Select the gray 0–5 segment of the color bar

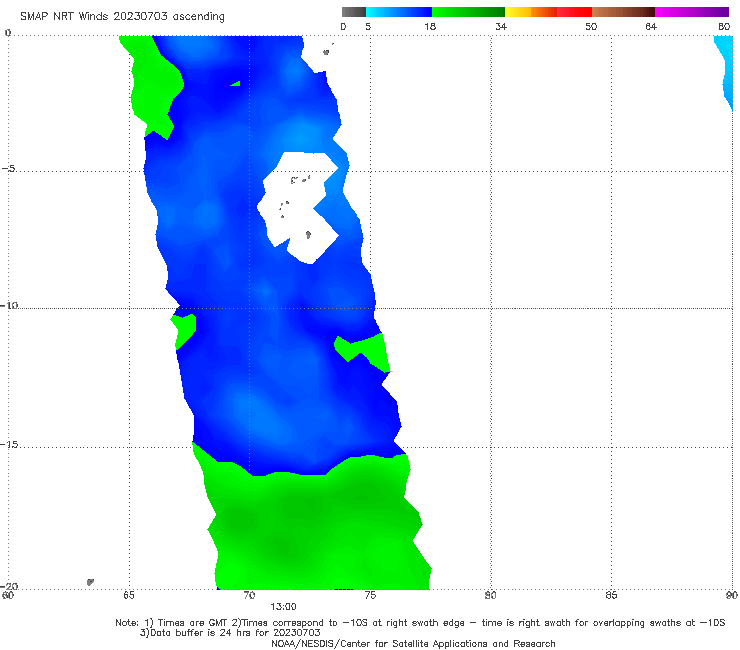354,12
